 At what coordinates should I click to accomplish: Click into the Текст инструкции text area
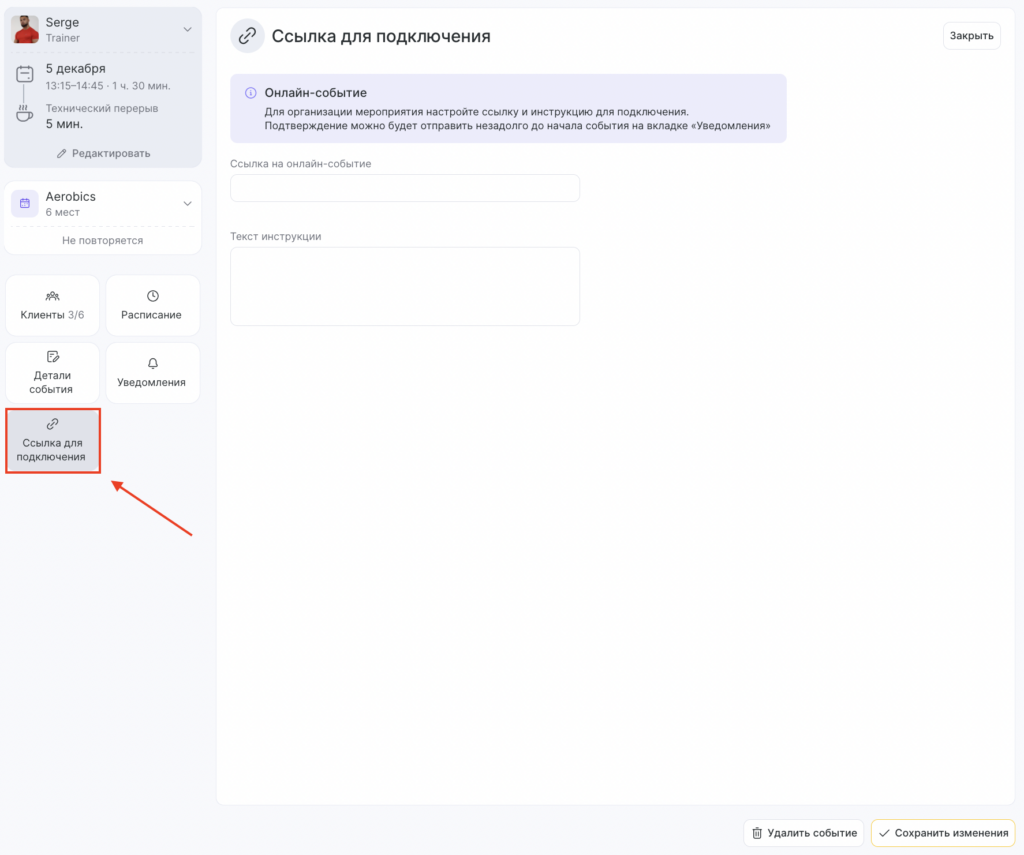click(405, 286)
